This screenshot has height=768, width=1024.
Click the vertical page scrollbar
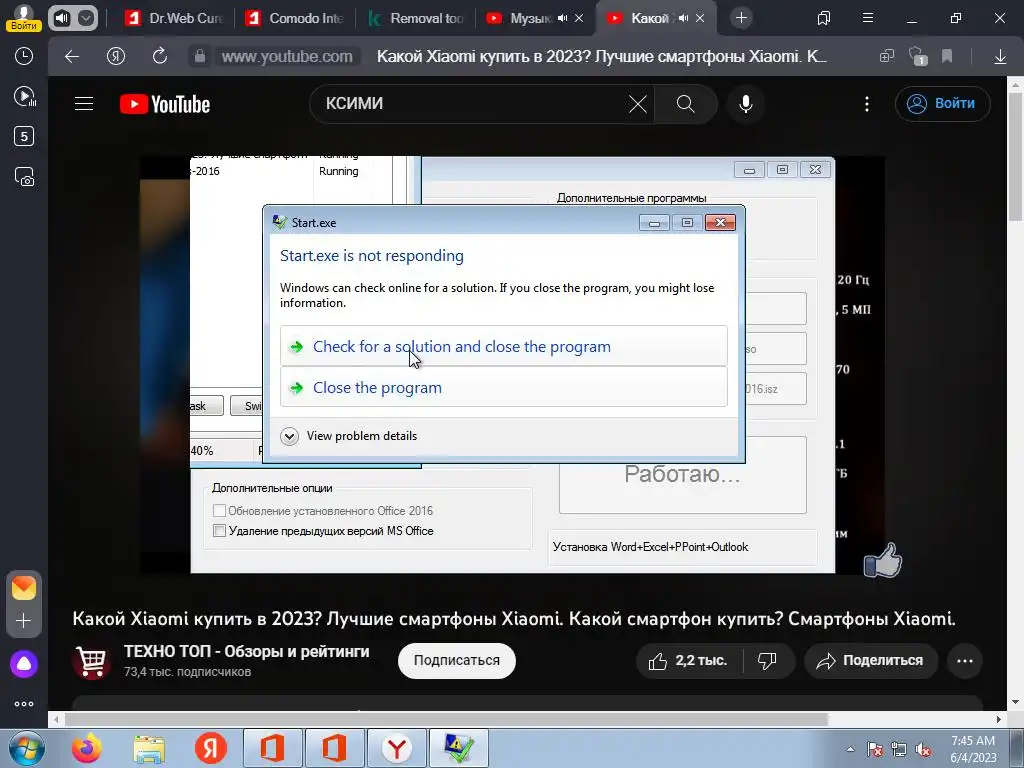1016,157
